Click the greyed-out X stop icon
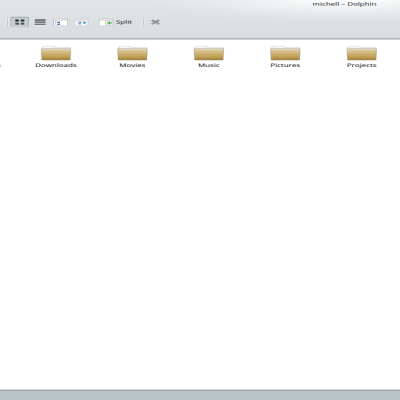 (155, 22)
